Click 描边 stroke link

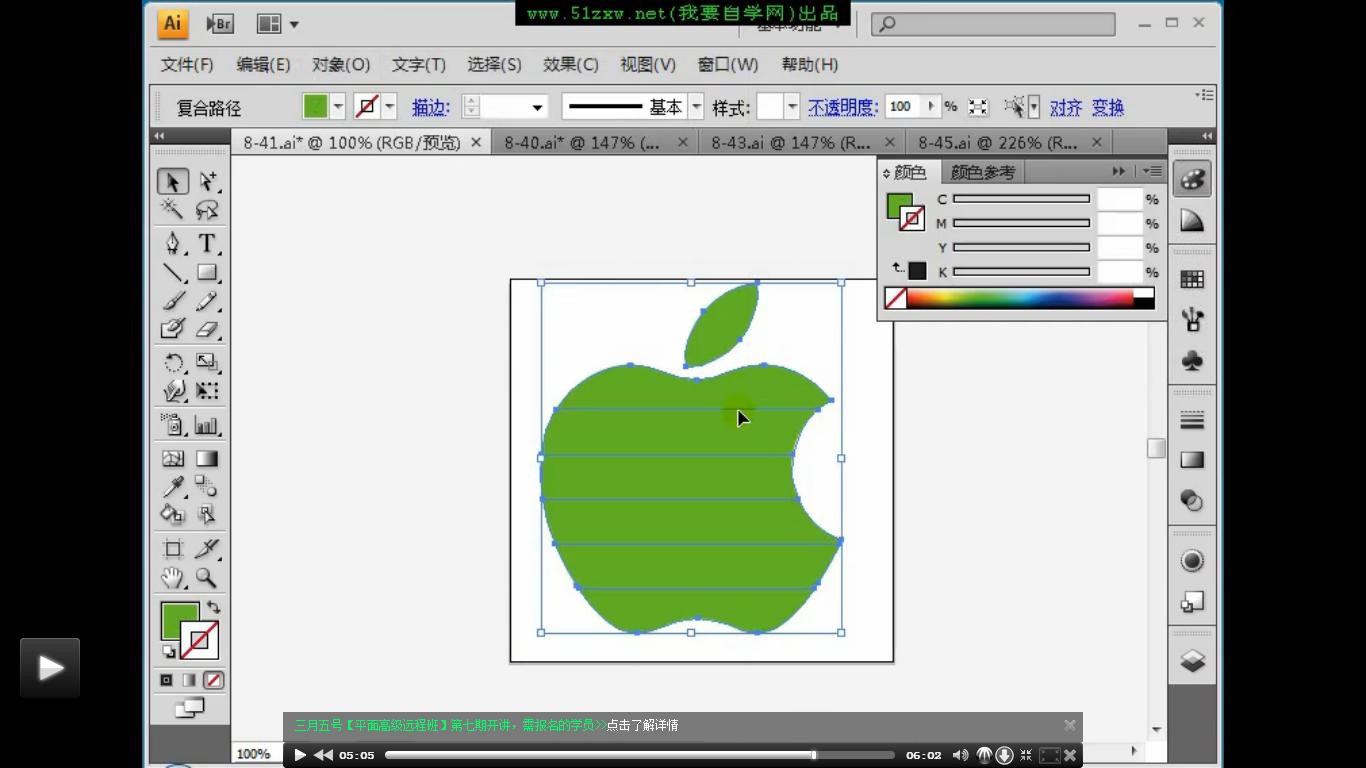click(431, 107)
